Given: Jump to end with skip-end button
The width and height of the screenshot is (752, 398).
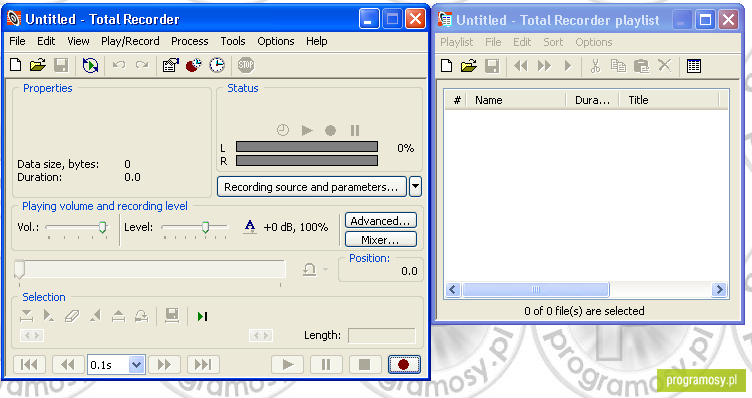Looking at the screenshot, I should pyautogui.click(x=203, y=365).
